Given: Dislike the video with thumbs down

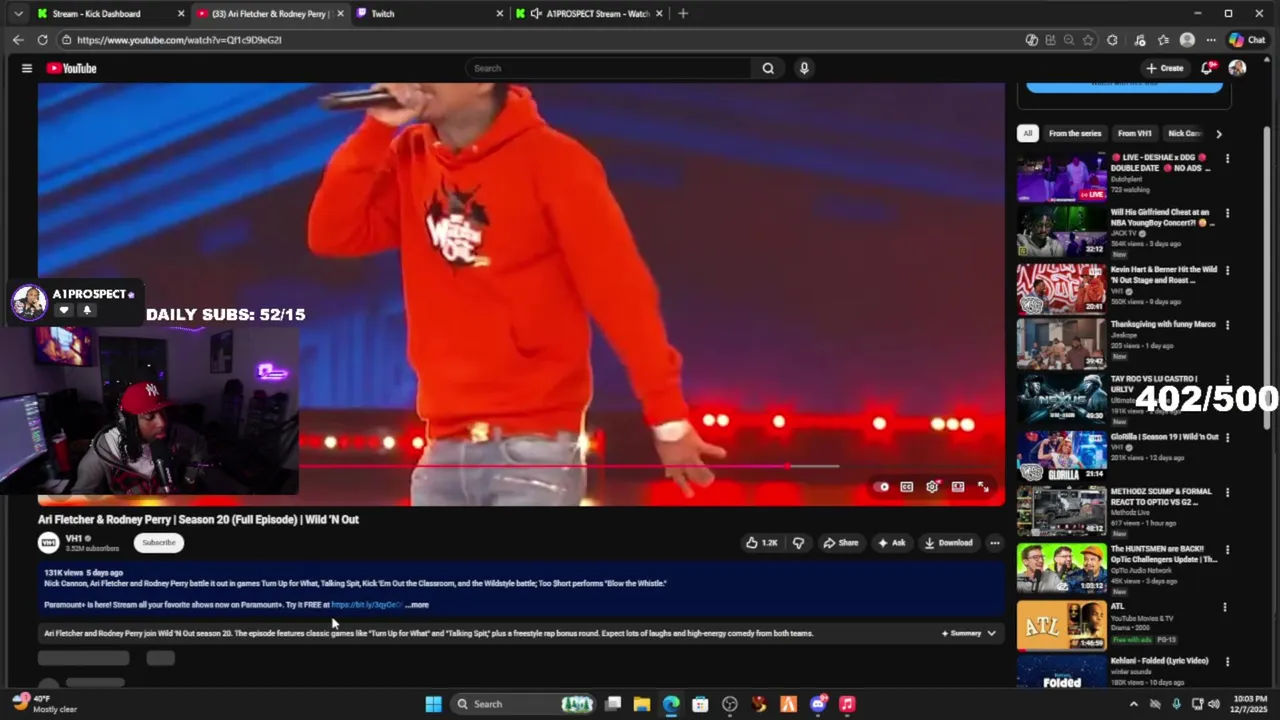Looking at the screenshot, I should point(798,543).
